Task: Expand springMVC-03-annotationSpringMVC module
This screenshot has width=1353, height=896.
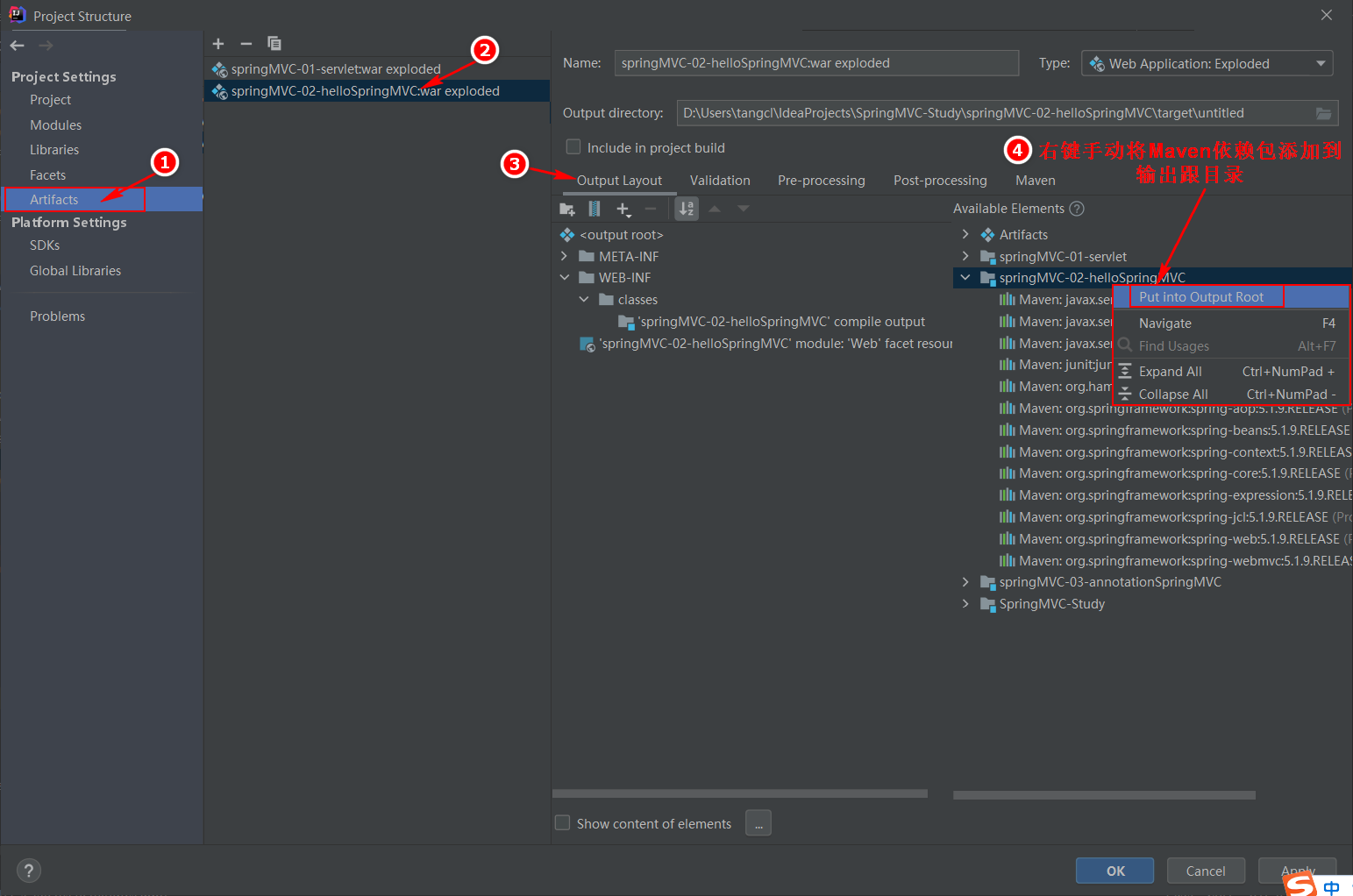Action: pyautogui.click(x=965, y=582)
